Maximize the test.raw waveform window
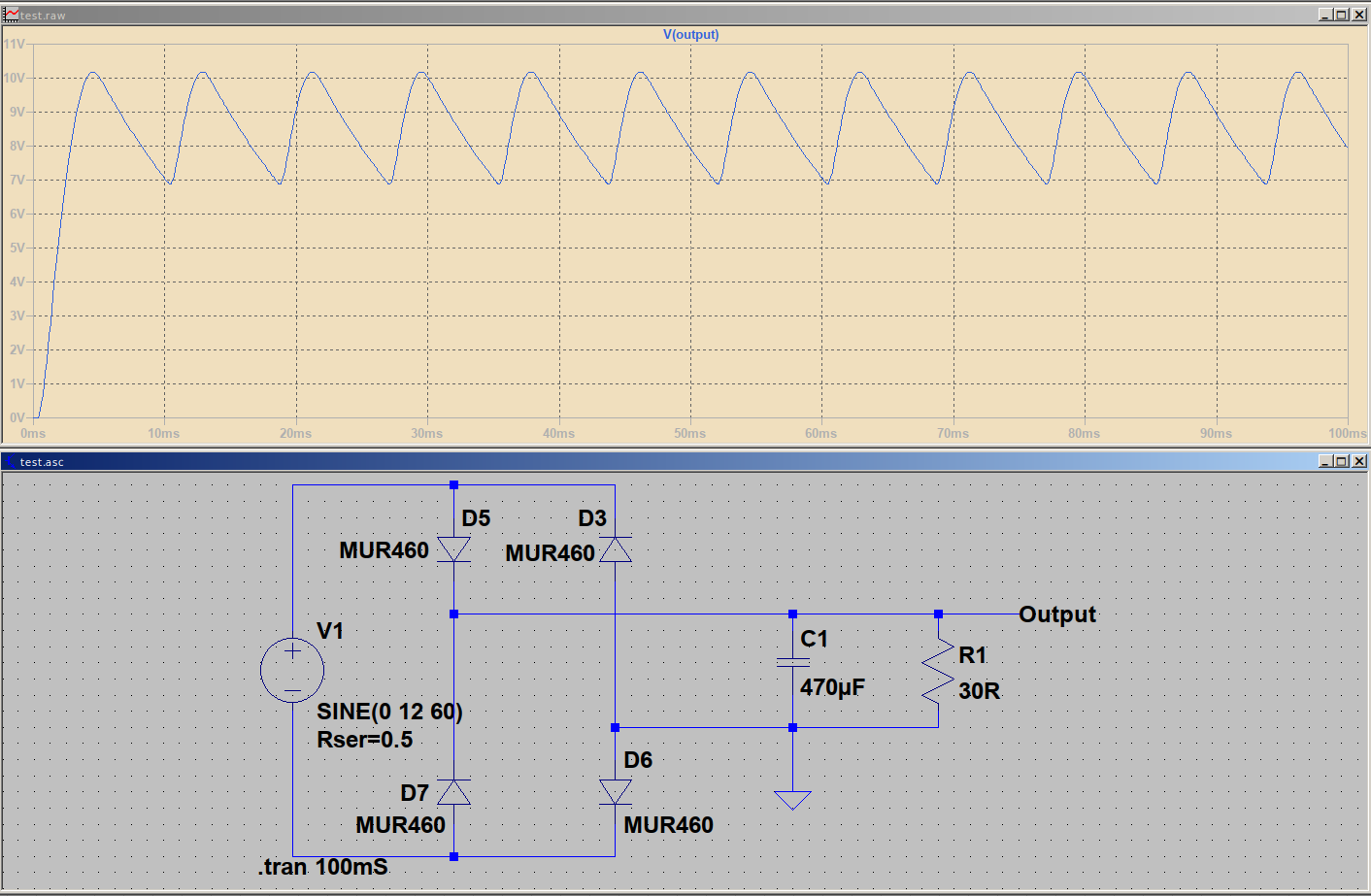Viewport: 1371px width, 896px height. (x=1342, y=15)
